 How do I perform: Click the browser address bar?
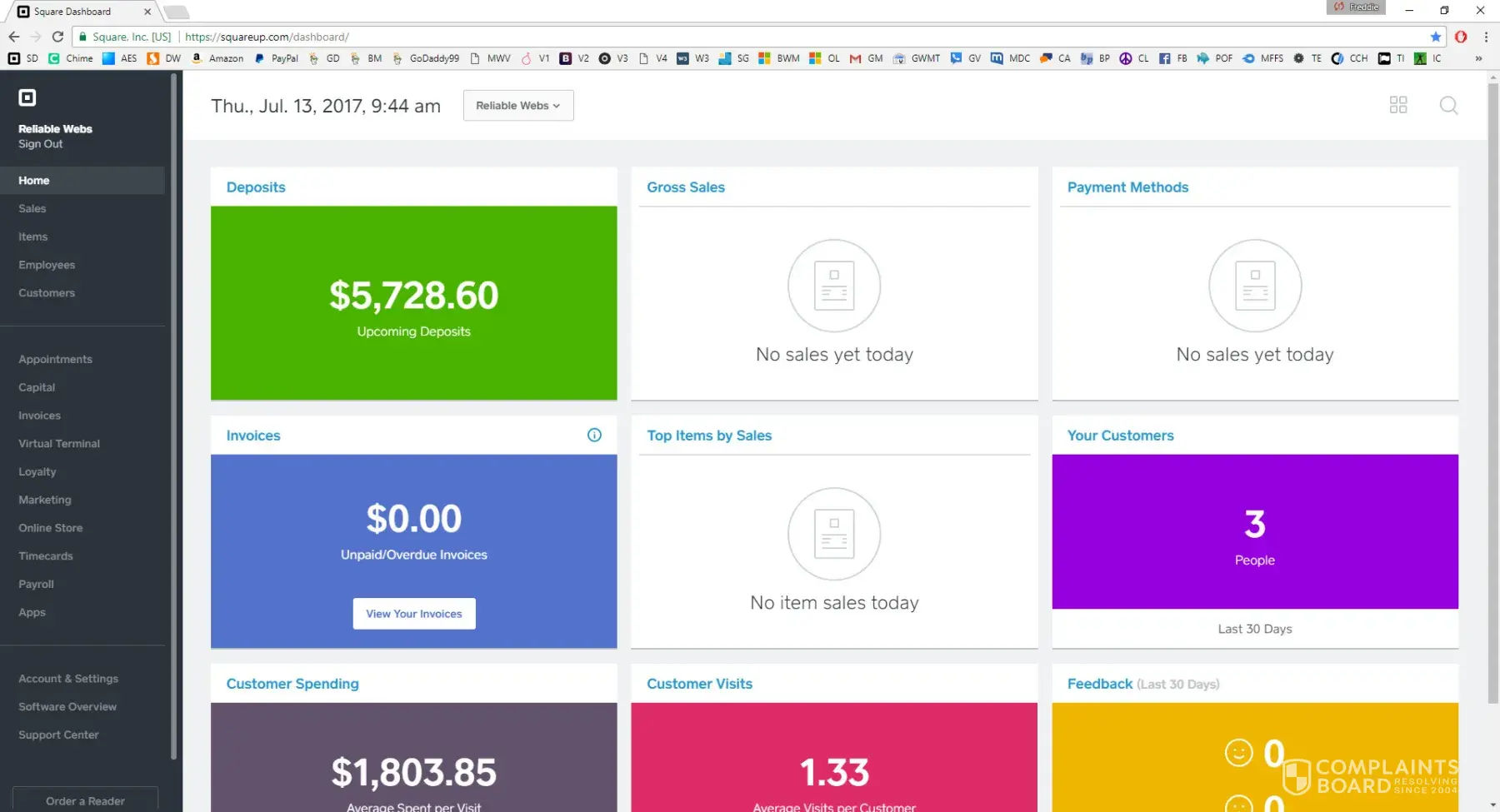750,37
